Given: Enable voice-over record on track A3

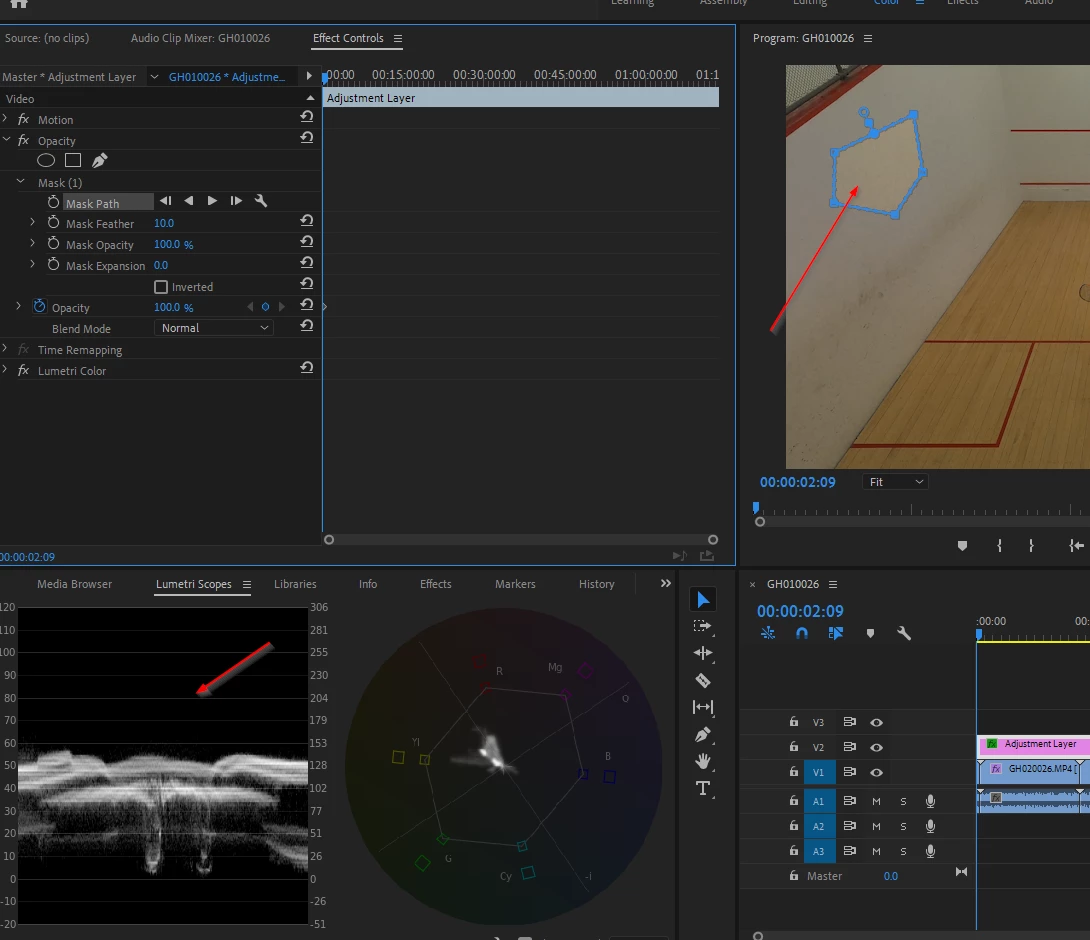Looking at the screenshot, I should (930, 851).
